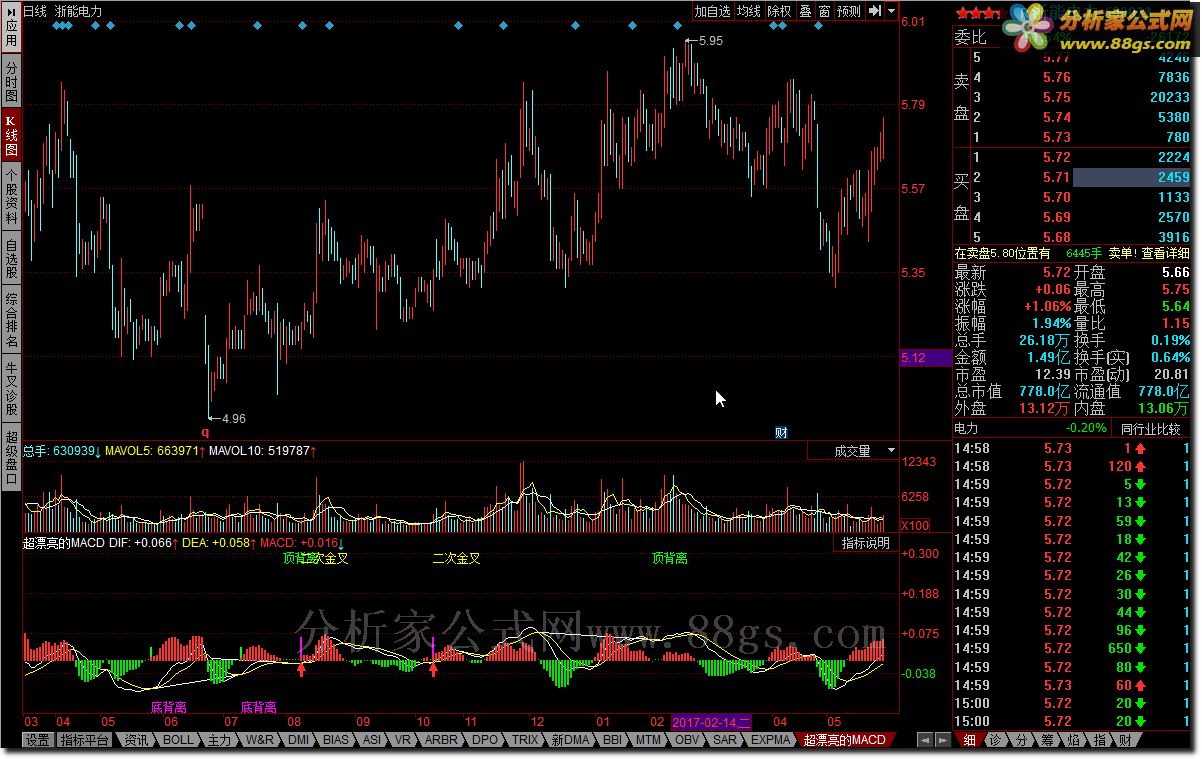Switch indicator to TRIX

coord(525,740)
